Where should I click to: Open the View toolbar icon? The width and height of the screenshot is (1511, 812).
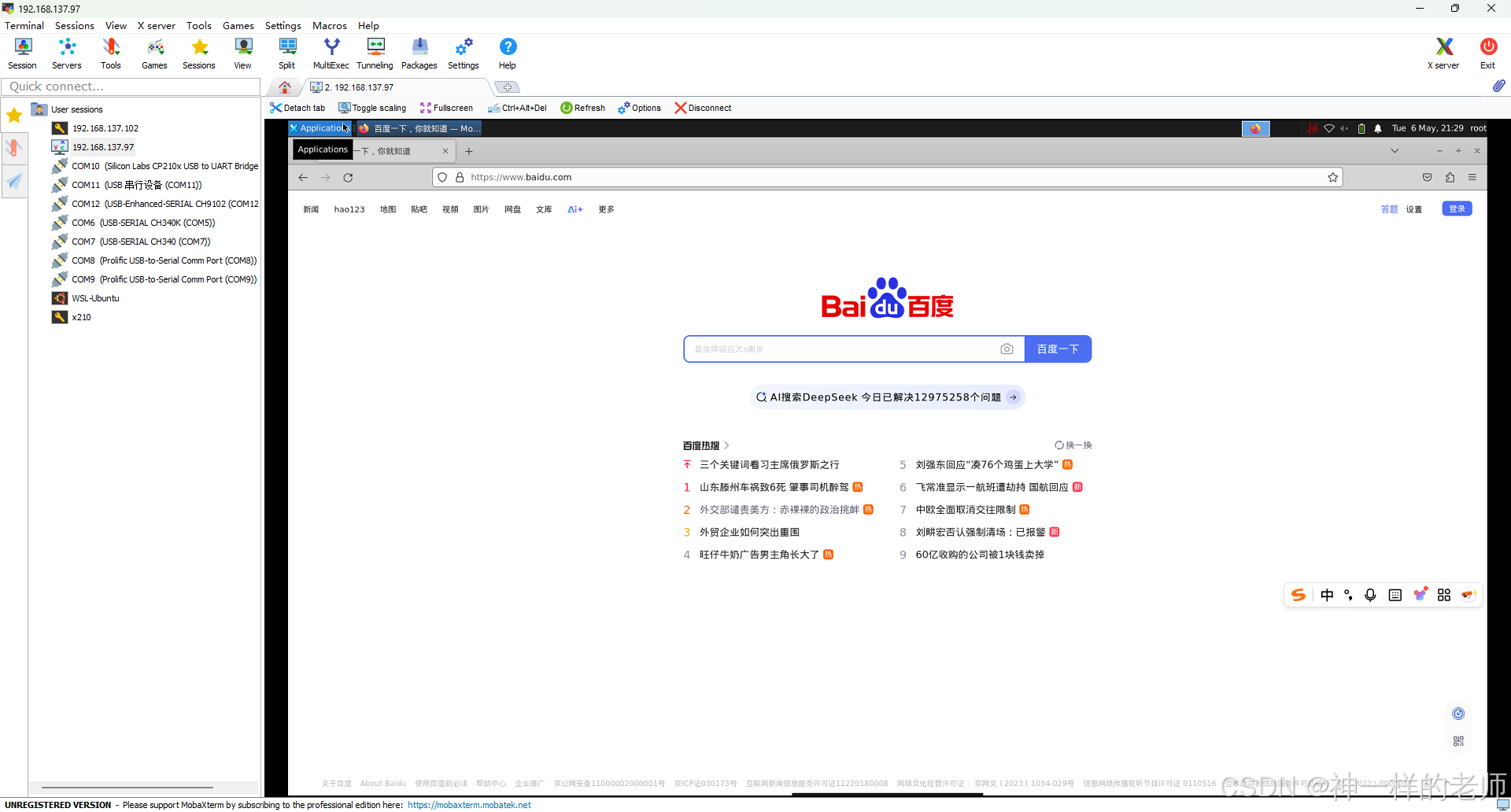243,54
